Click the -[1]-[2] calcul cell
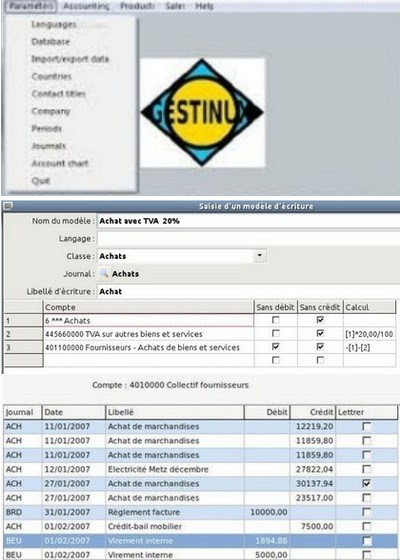Image resolution: width=400 pixels, height=560 pixels. click(x=370, y=347)
